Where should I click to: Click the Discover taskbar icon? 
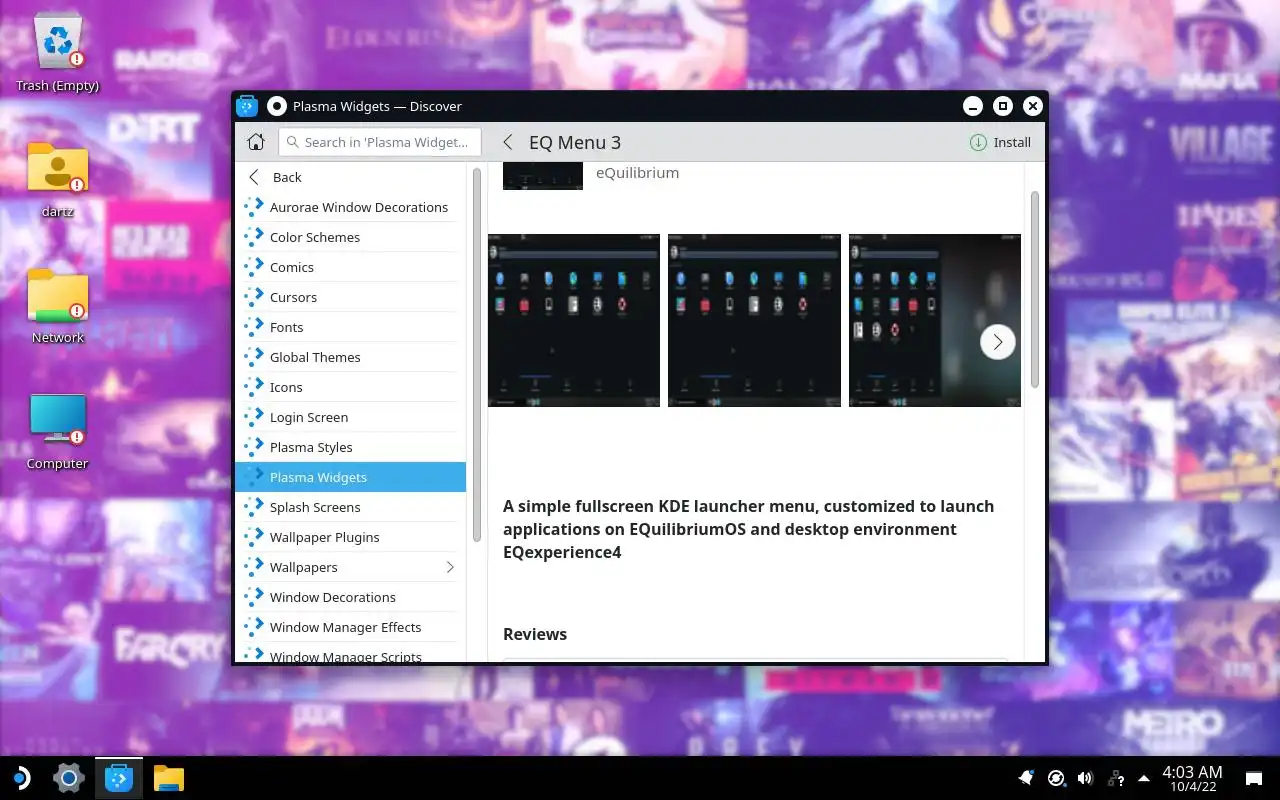pyautogui.click(x=119, y=777)
